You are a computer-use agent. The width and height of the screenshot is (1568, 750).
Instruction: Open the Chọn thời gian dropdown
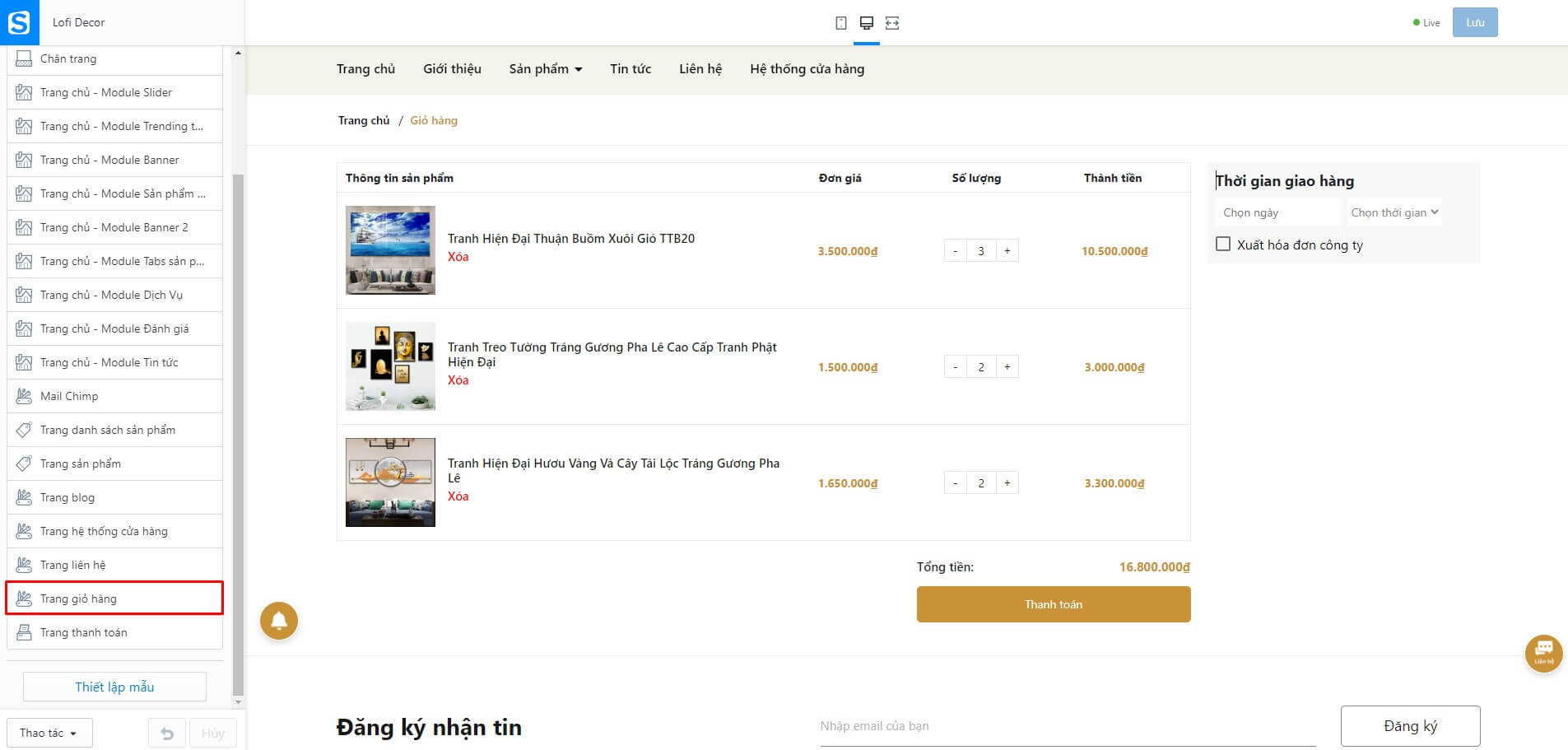click(1394, 212)
